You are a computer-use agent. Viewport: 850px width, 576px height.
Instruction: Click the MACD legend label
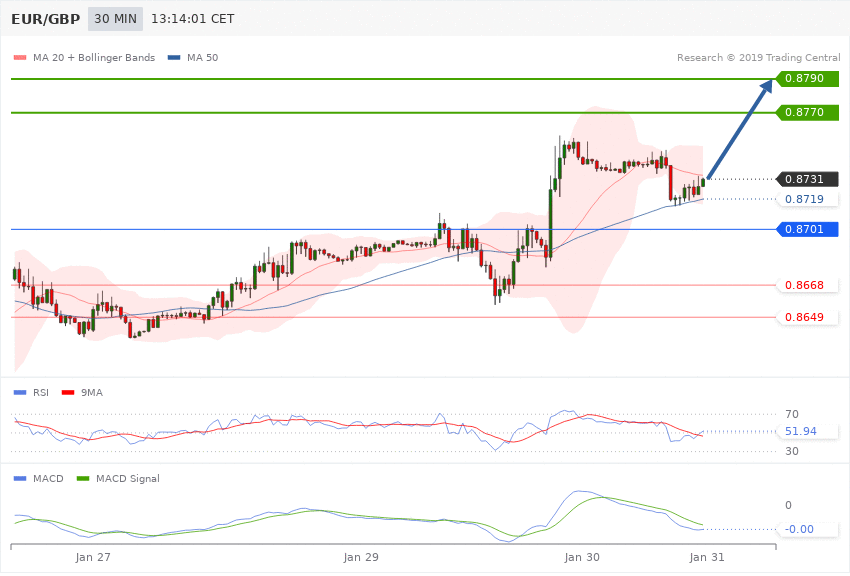pyautogui.click(x=48, y=478)
